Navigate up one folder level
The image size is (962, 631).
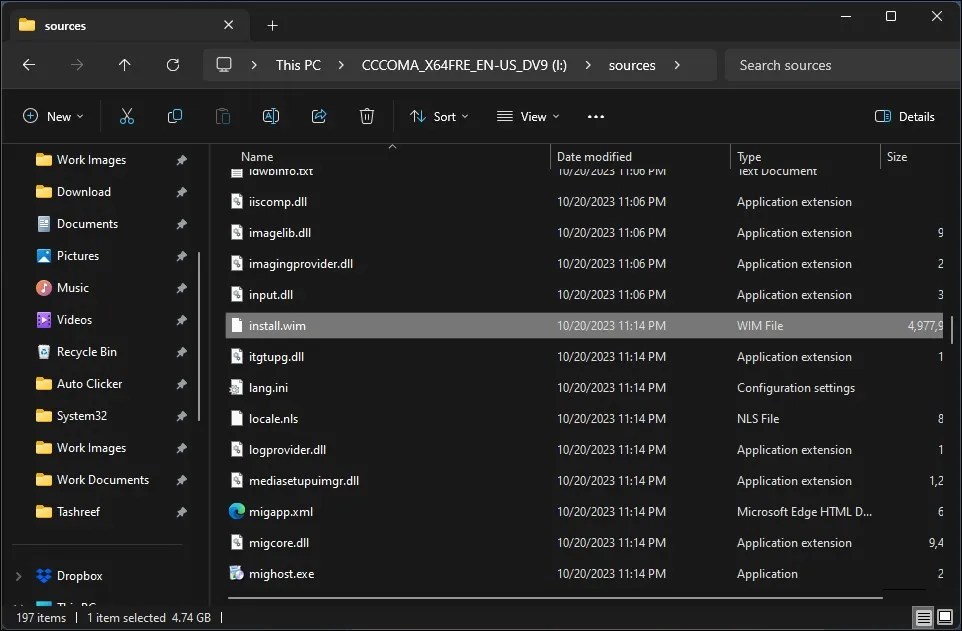coord(124,65)
